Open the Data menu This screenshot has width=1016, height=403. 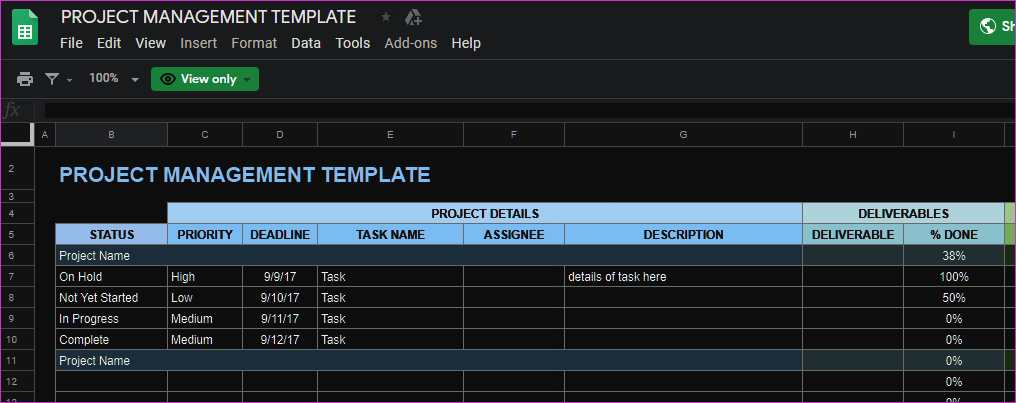click(x=306, y=43)
